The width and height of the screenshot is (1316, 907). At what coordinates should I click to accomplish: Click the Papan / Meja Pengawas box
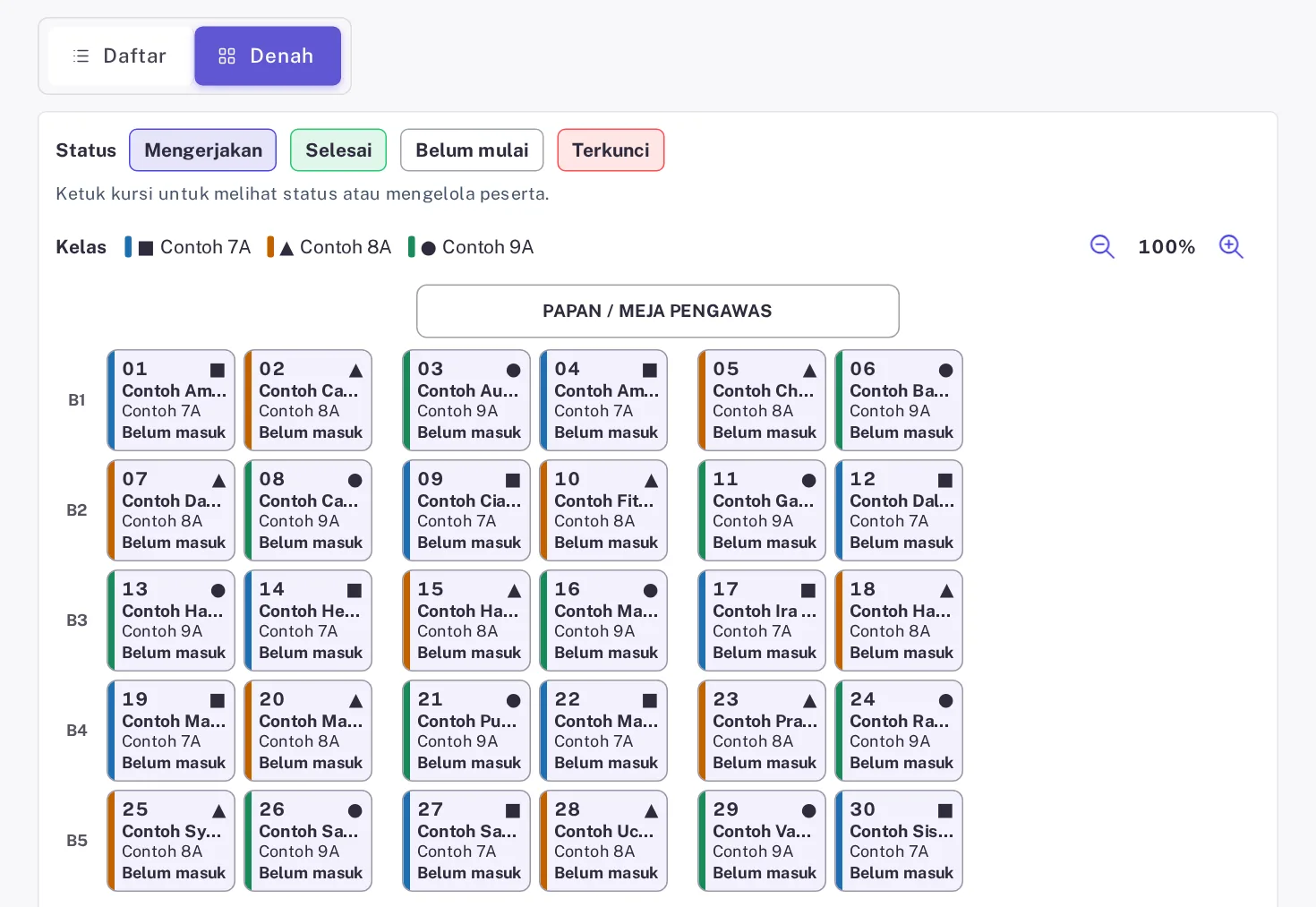click(x=658, y=312)
